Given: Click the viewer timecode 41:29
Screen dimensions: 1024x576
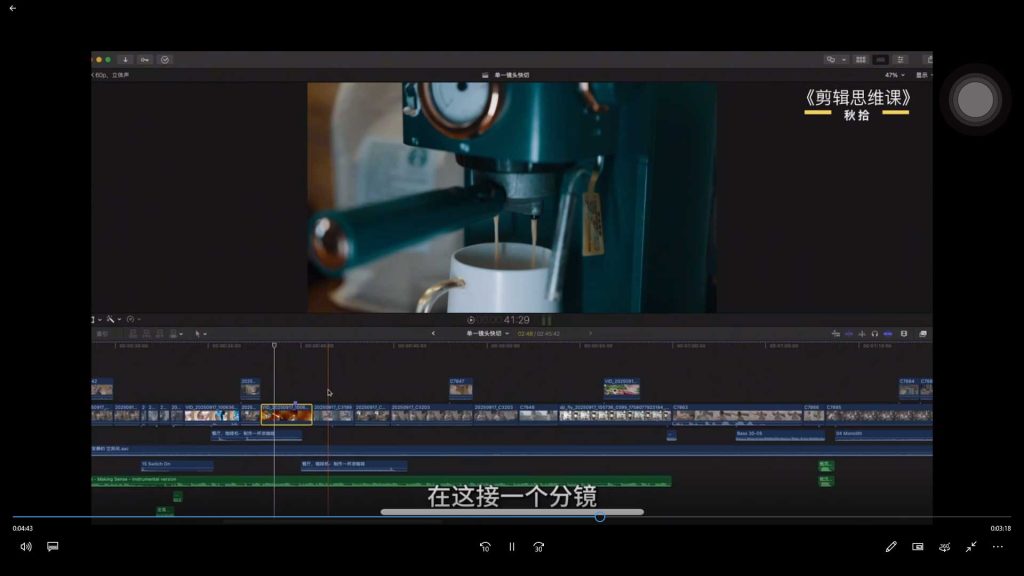Looking at the screenshot, I should [x=517, y=320].
